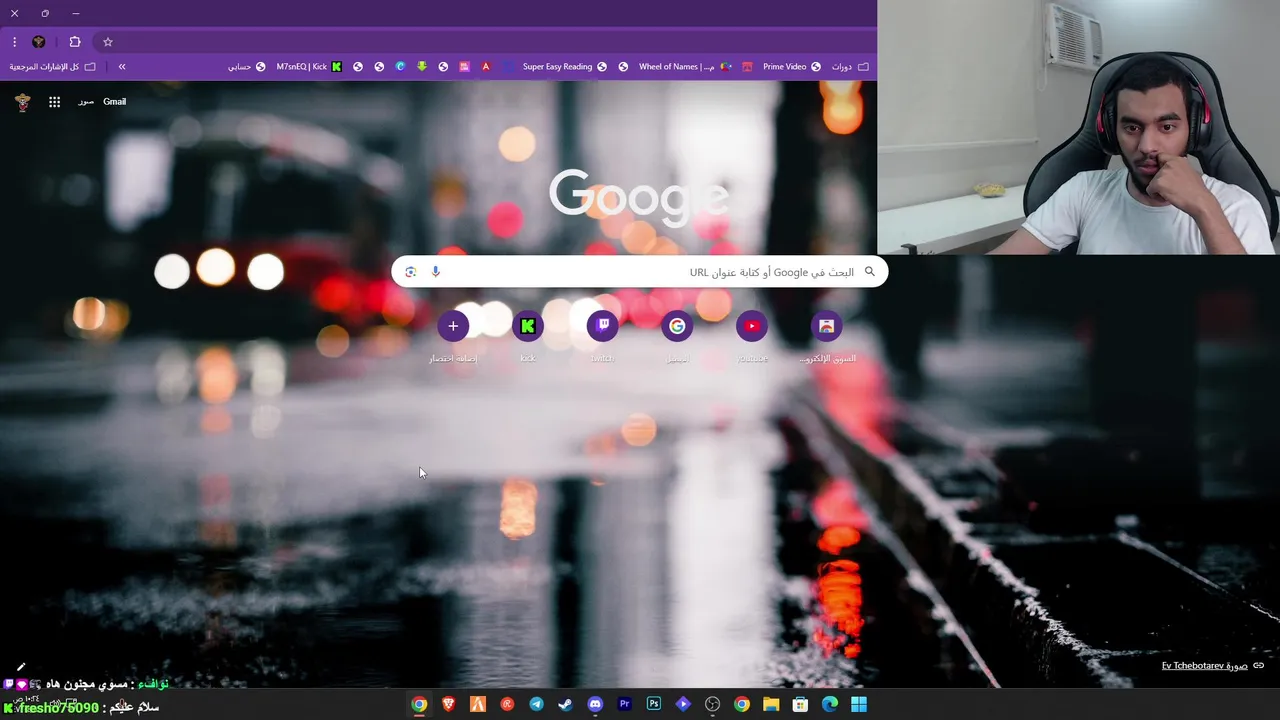Open the صور images link

point(86,102)
